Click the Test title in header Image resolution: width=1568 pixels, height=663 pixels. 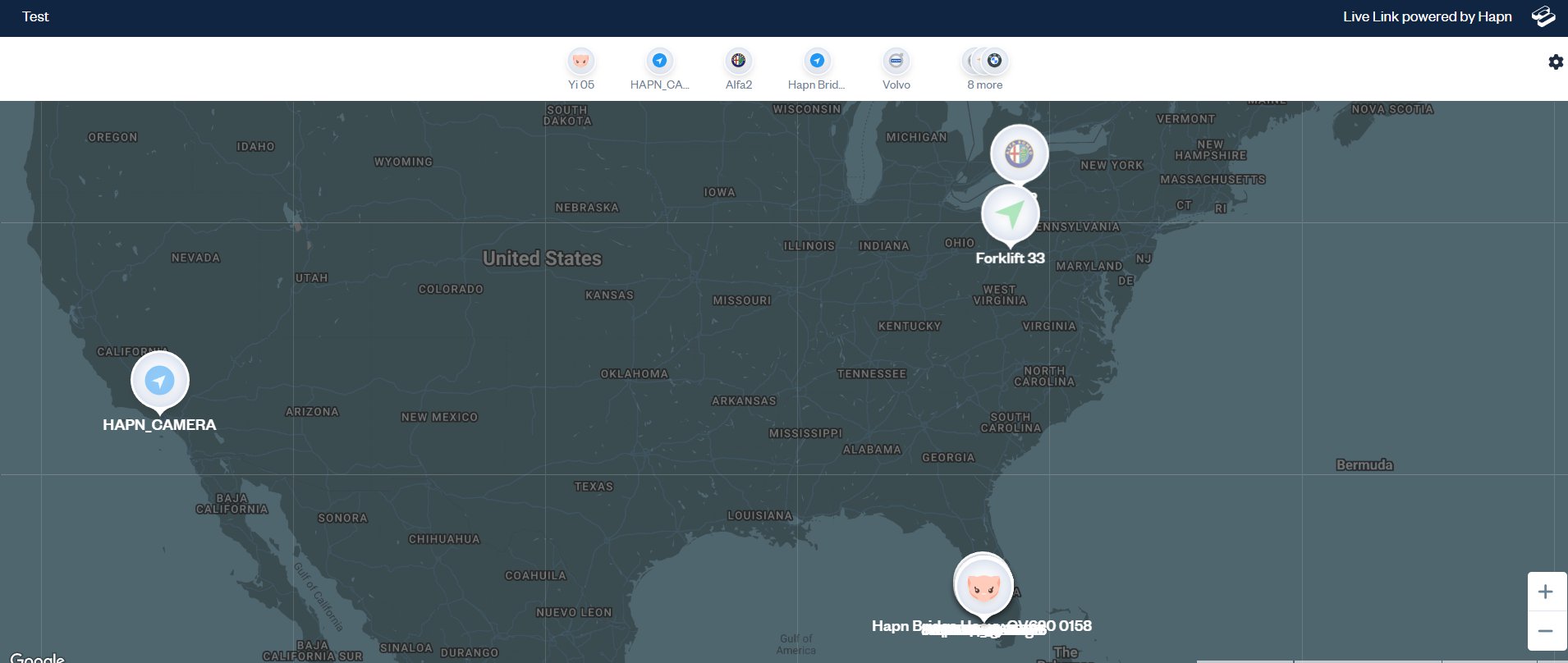pyautogui.click(x=35, y=16)
